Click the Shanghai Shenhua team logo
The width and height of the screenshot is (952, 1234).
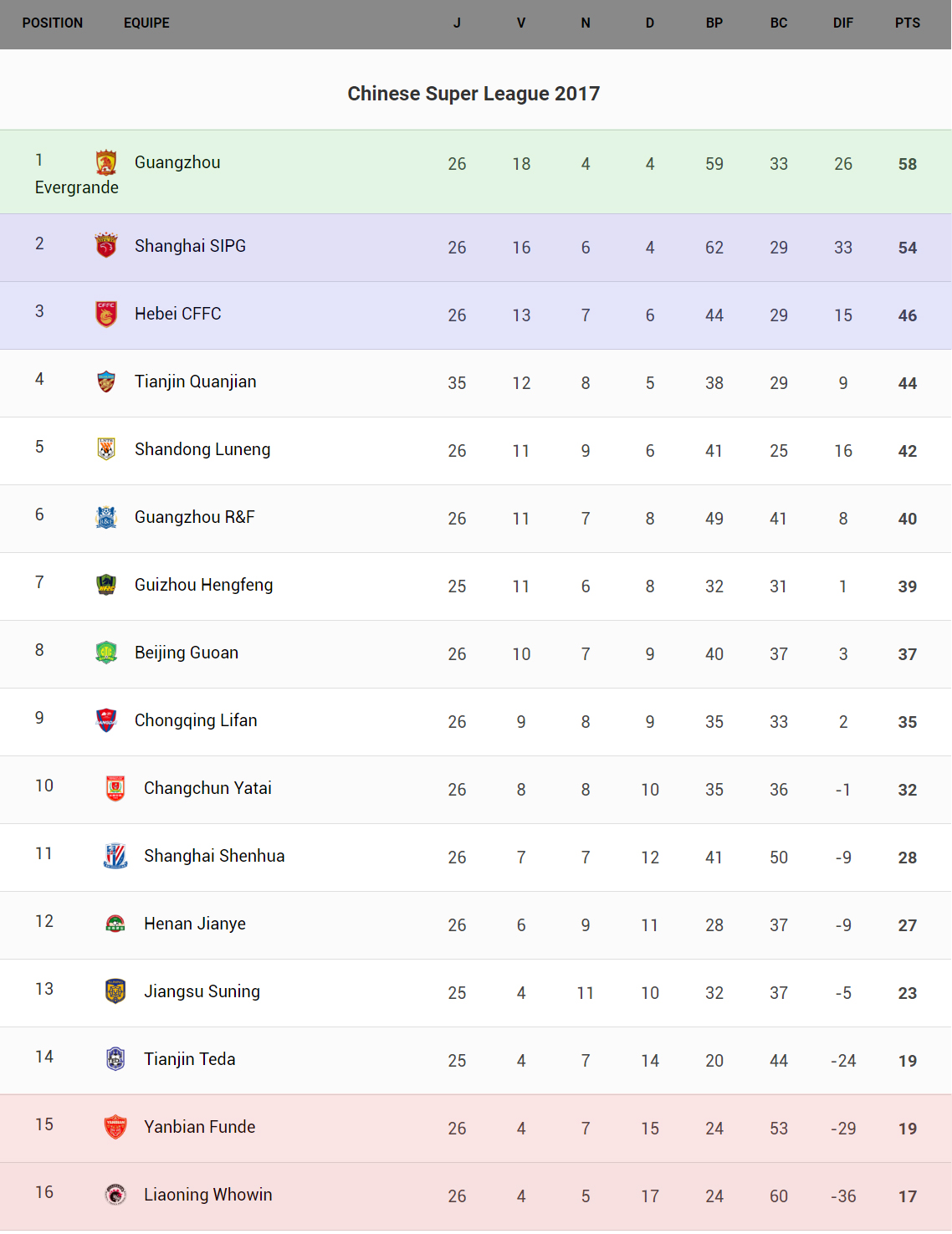coord(115,856)
